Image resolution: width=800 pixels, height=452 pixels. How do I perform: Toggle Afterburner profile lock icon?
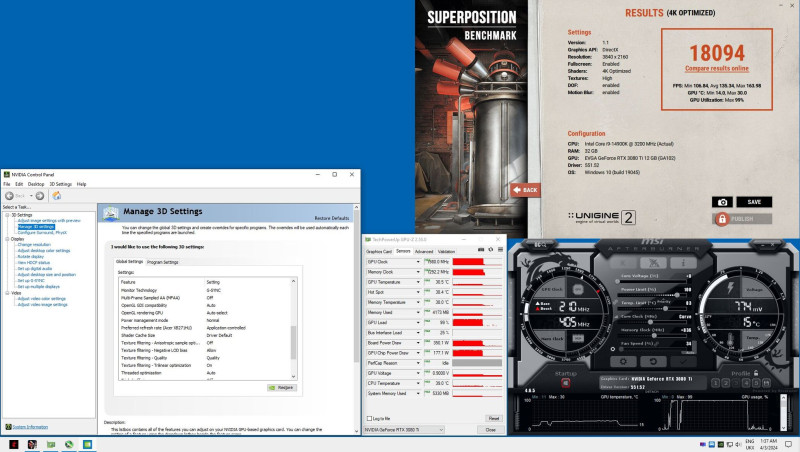pos(756,373)
